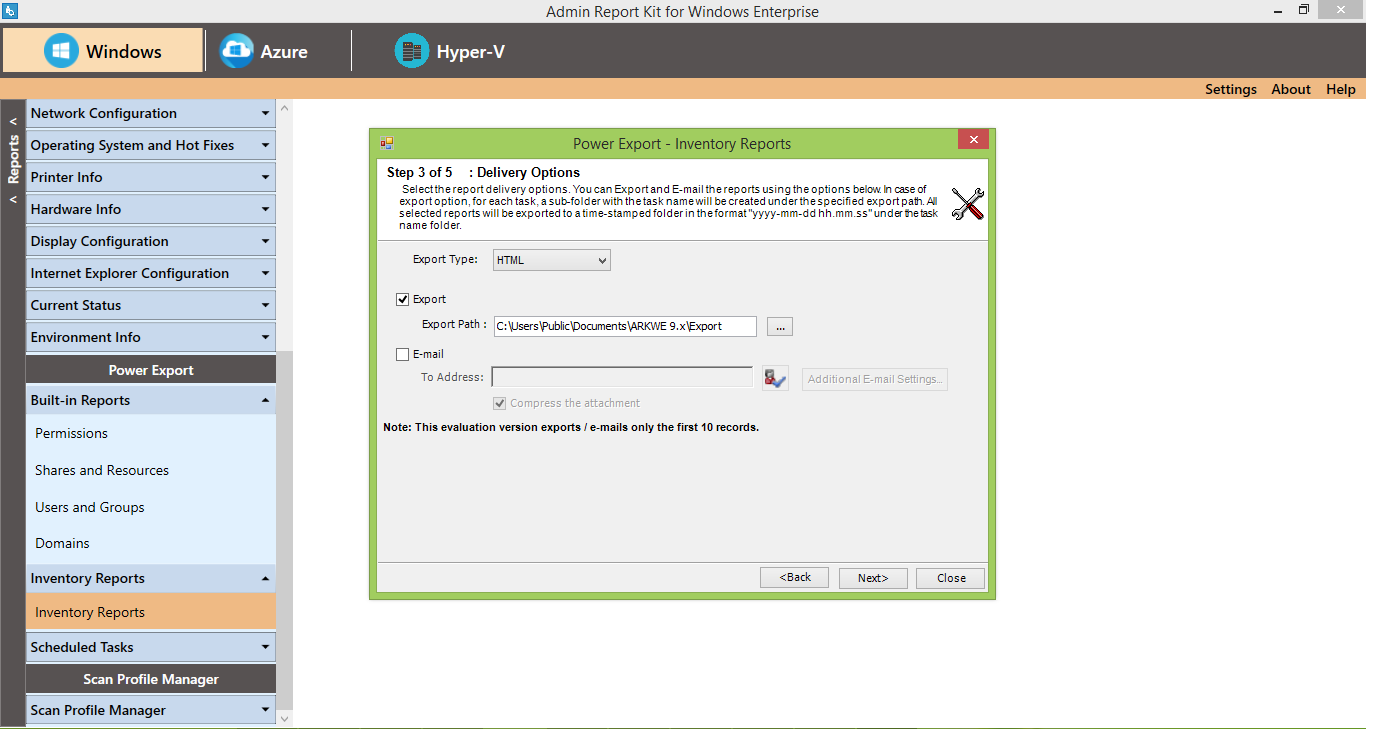
Task: Click the Export Path field
Action: [x=625, y=326]
